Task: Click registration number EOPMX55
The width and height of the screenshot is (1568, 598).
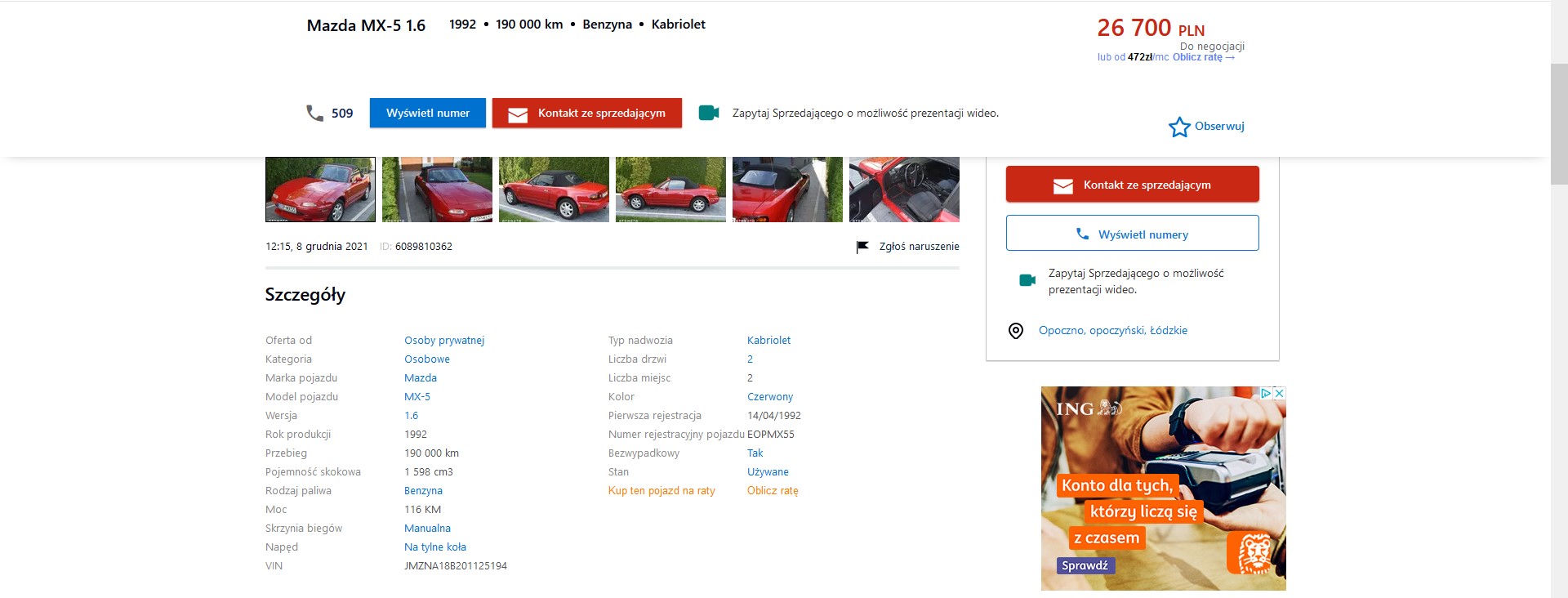Action: click(771, 434)
